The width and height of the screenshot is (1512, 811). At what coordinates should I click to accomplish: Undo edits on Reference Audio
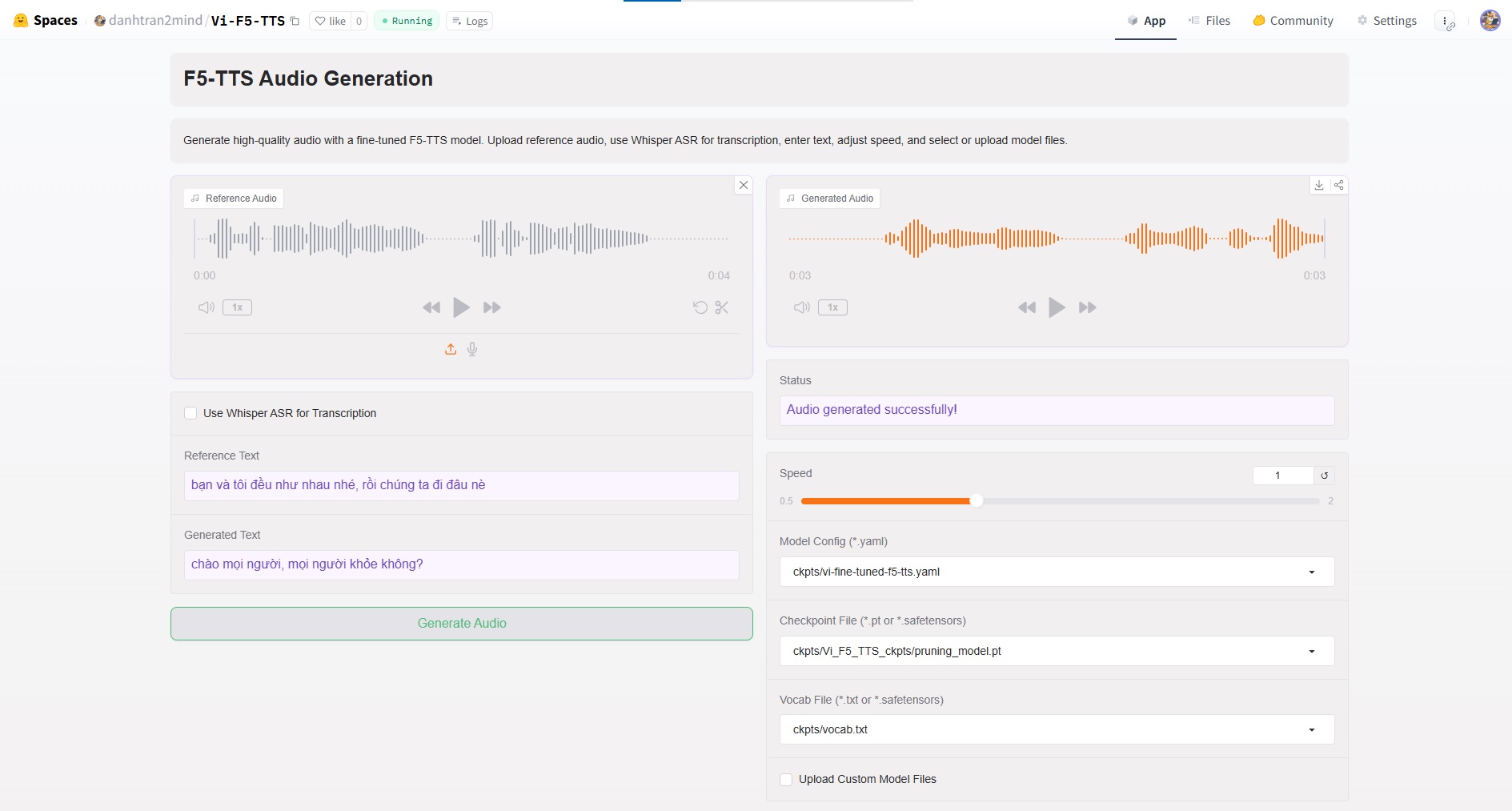tap(700, 307)
